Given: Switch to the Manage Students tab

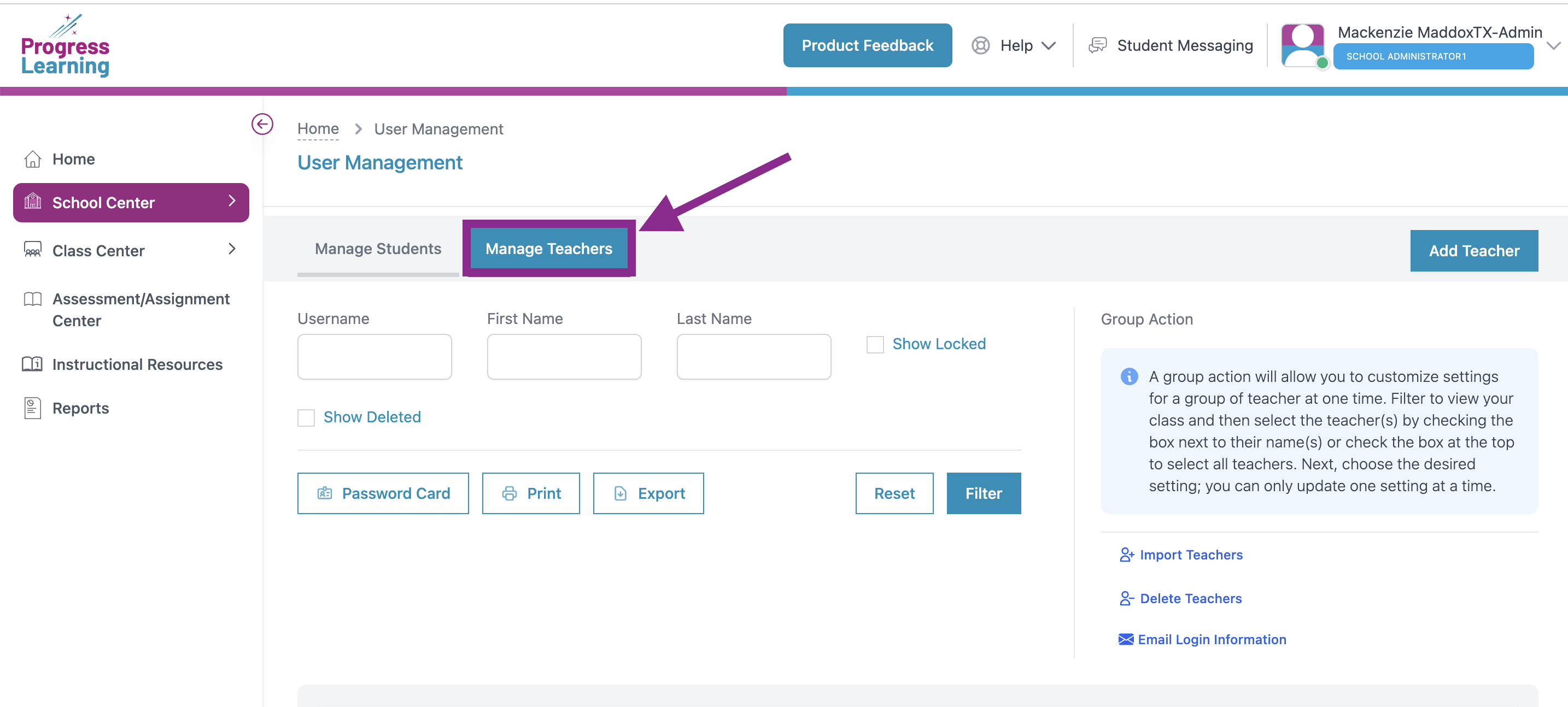Looking at the screenshot, I should 378,249.
